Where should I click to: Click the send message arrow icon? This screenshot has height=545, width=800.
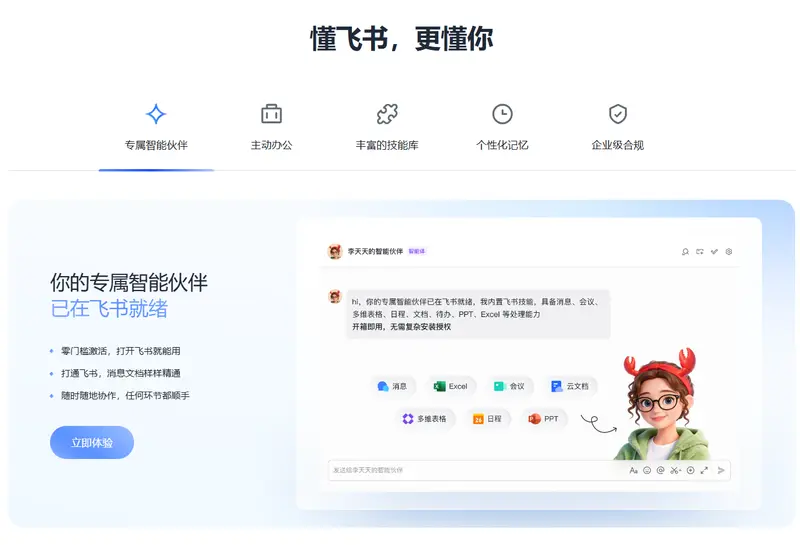721,470
